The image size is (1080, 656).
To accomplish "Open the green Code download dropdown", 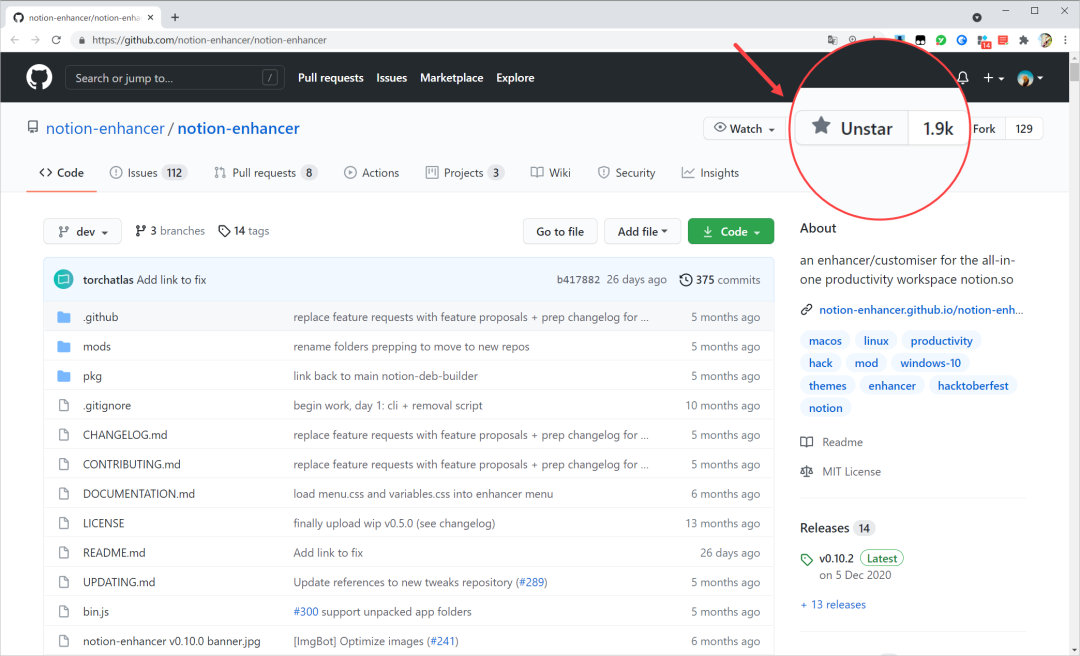I will pyautogui.click(x=731, y=232).
